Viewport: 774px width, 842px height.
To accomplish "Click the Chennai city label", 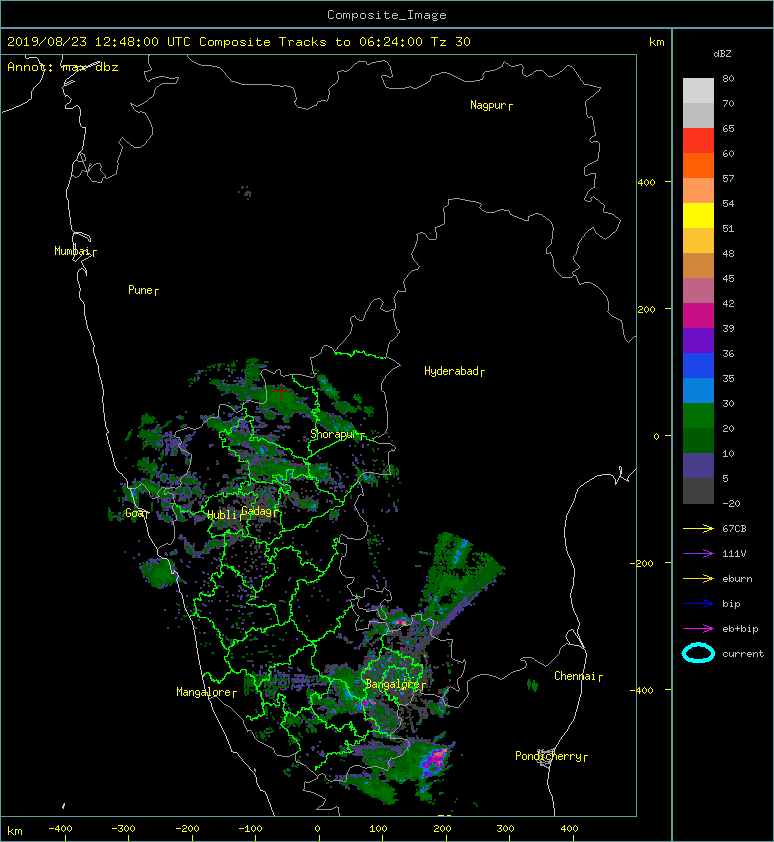I will [578, 676].
